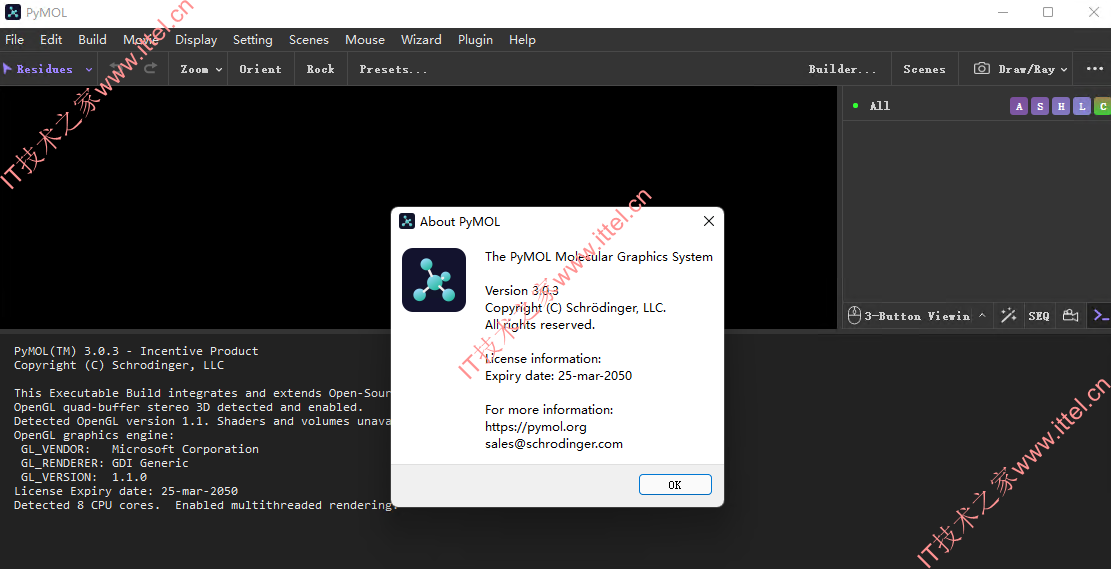Expand the Zoom dropdown chevron

[219, 69]
